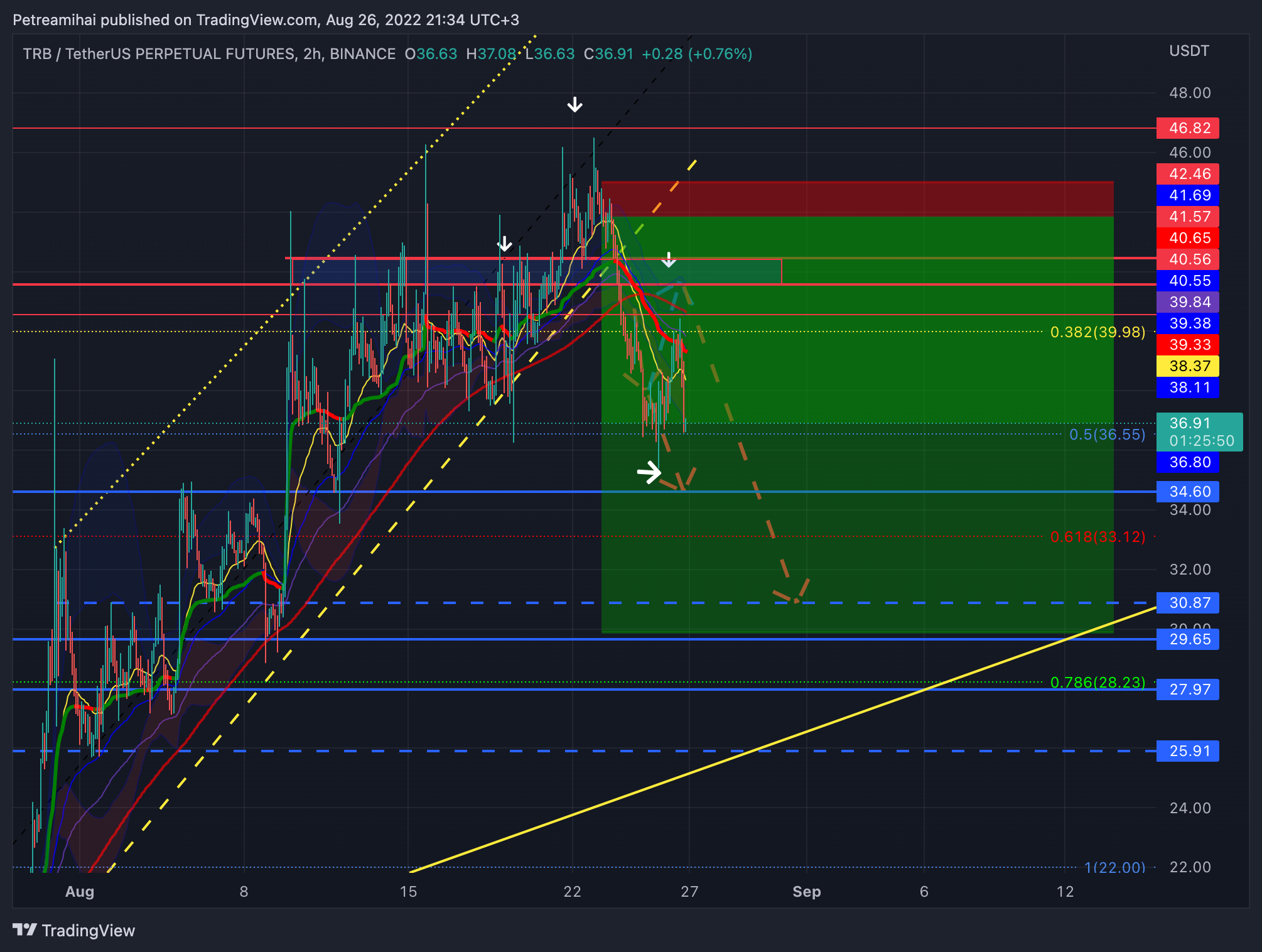Click the 34.60 price label
This screenshot has width=1262, height=952.
[1187, 492]
